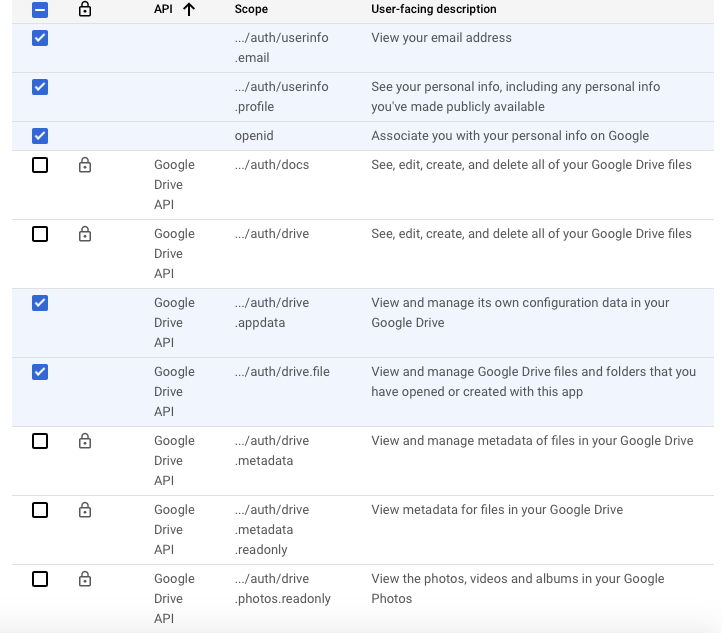The width and height of the screenshot is (722, 633).
Task: Select Google Drive API cell in drive.photos.readonly row
Action: click(174, 598)
